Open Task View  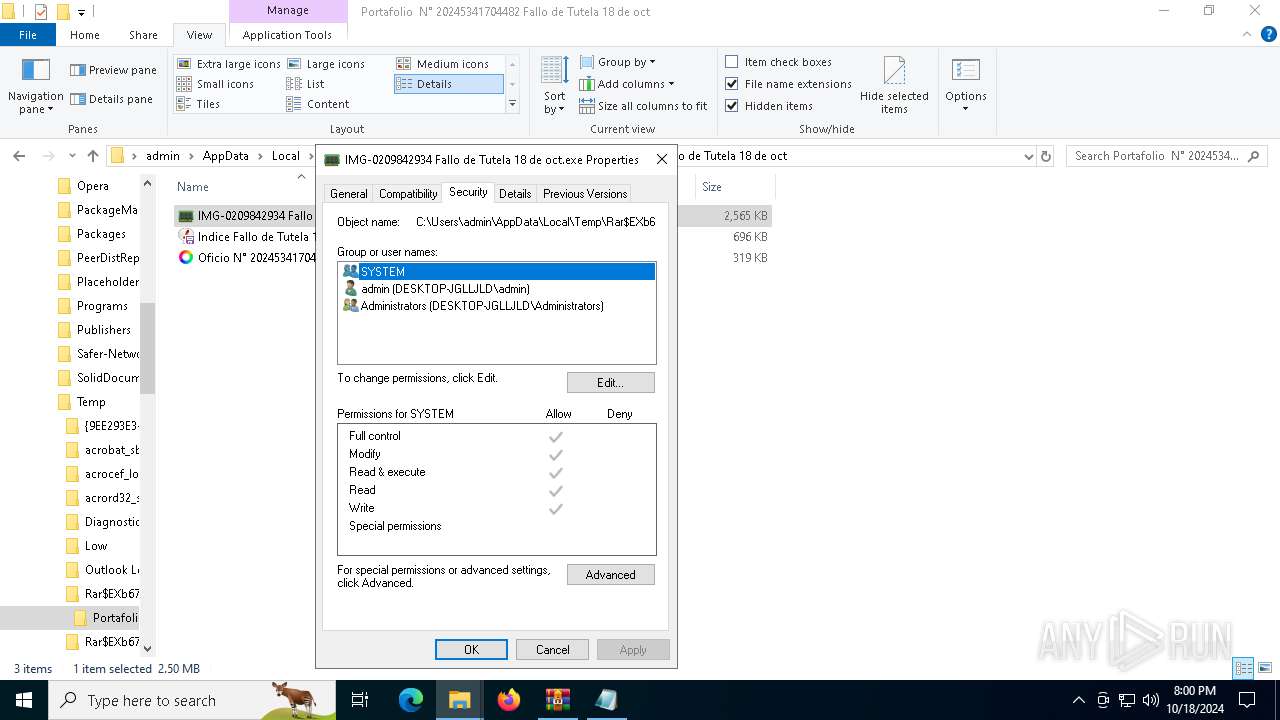tap(360, 701)
